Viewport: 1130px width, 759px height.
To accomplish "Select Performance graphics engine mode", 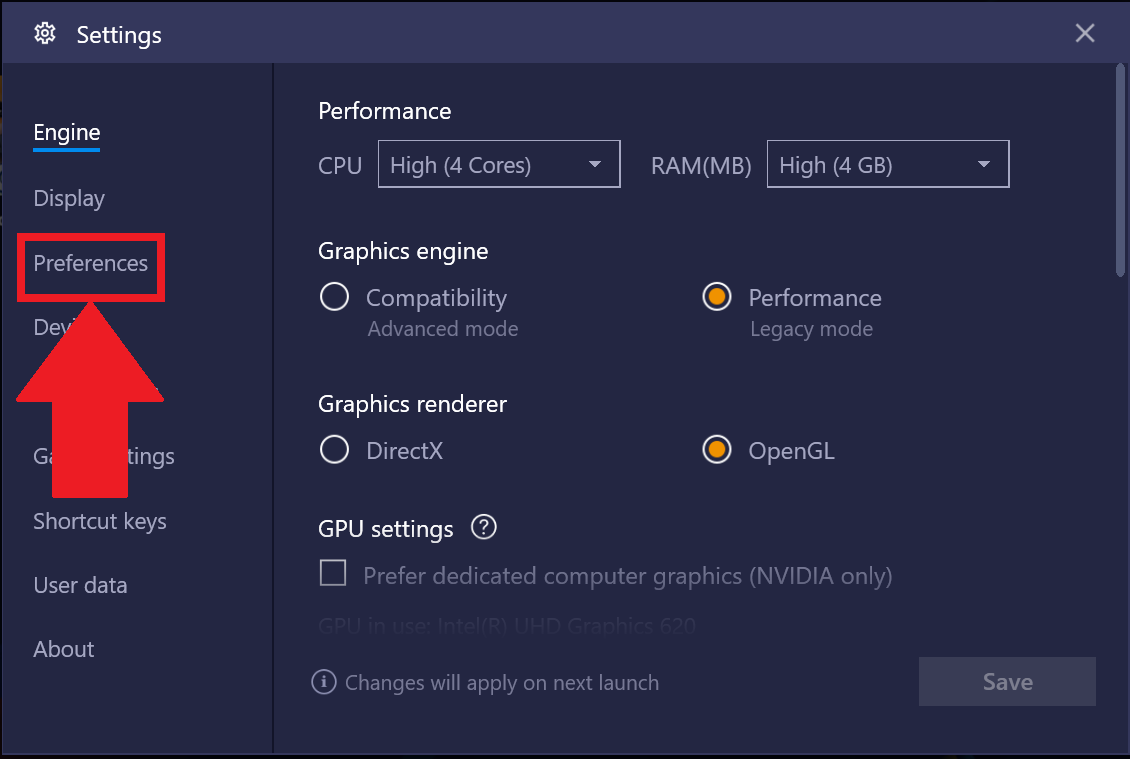I will click(717, 297).
